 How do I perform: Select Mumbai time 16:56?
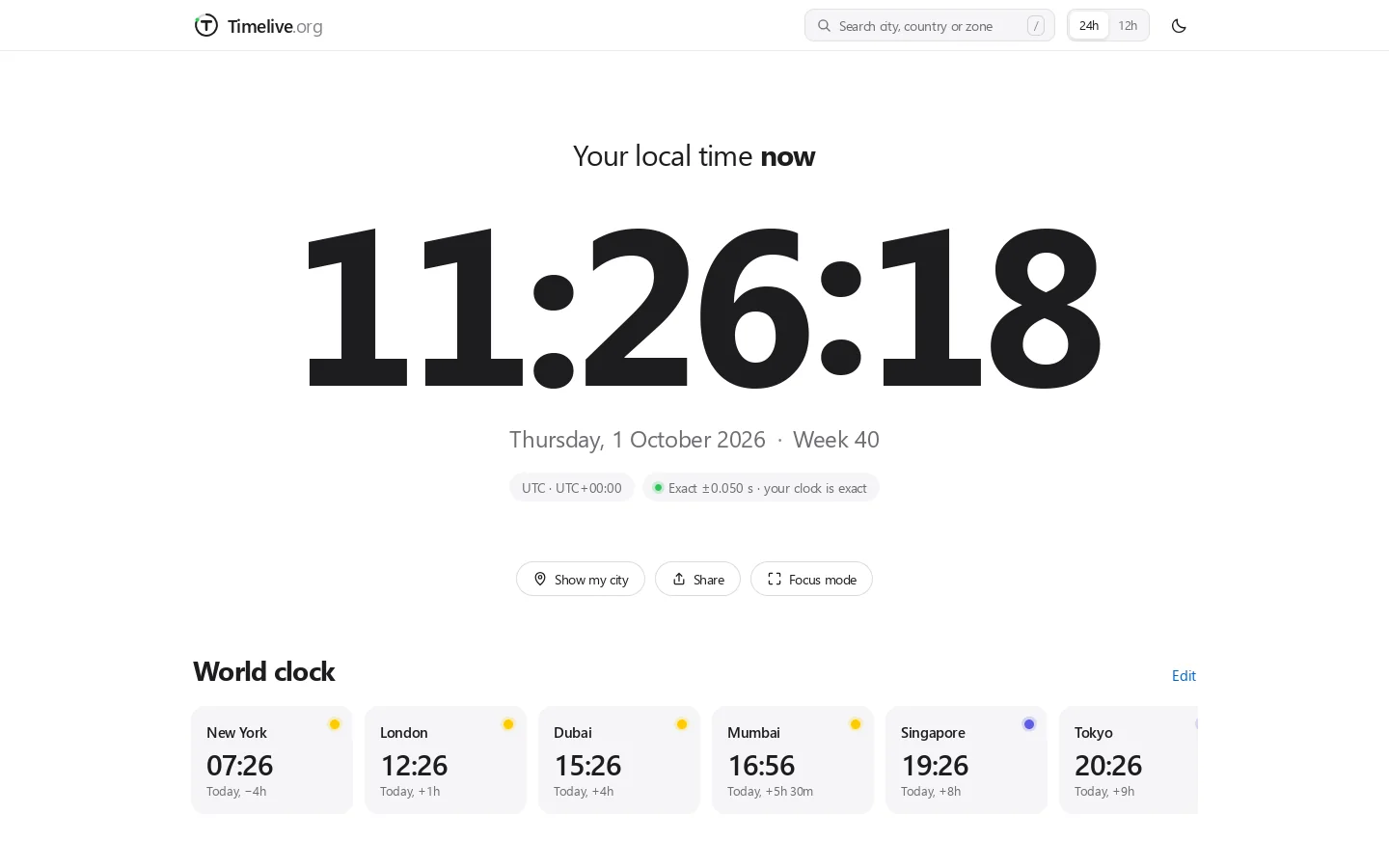click(x=761, y=765)
